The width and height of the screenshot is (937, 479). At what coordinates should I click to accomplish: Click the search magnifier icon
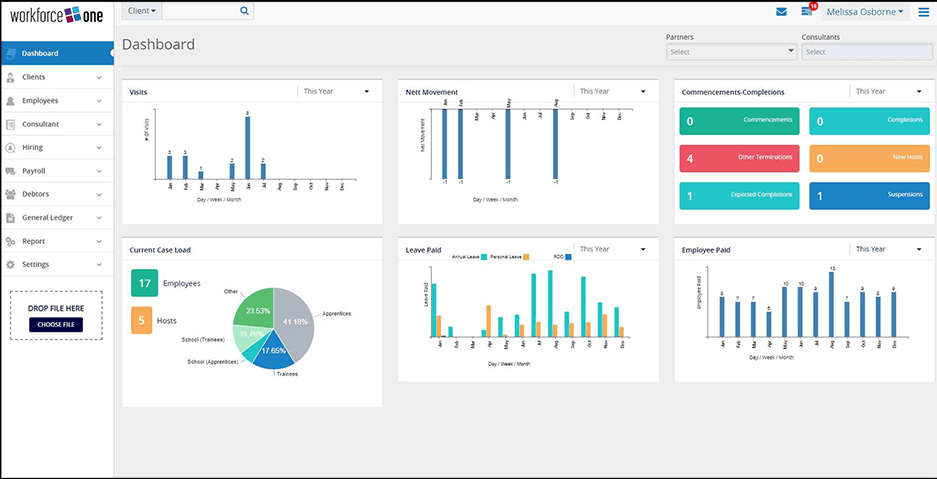pyautogui.click(x=244, y=11)
